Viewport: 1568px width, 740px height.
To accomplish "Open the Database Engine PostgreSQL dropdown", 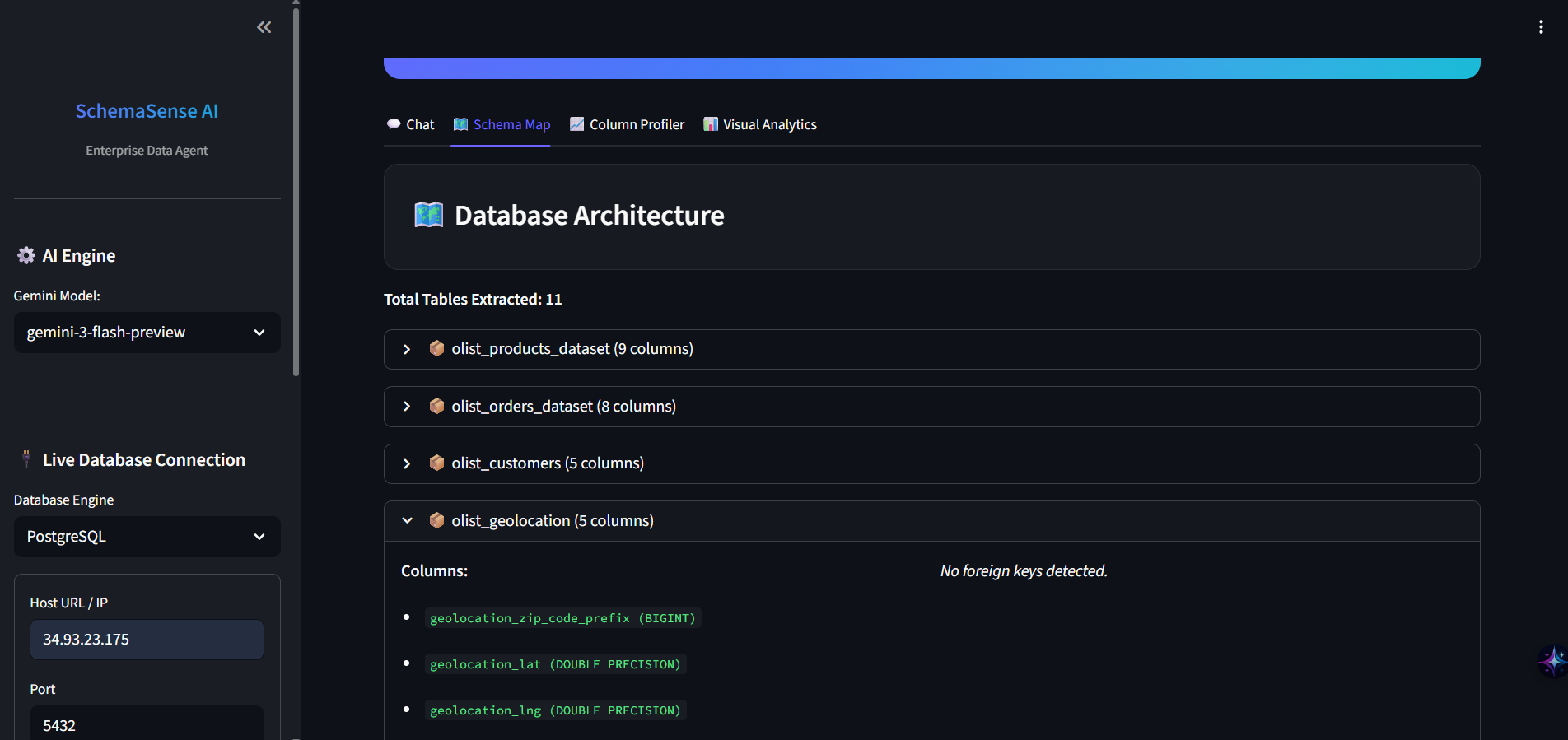I will point(147,537).
